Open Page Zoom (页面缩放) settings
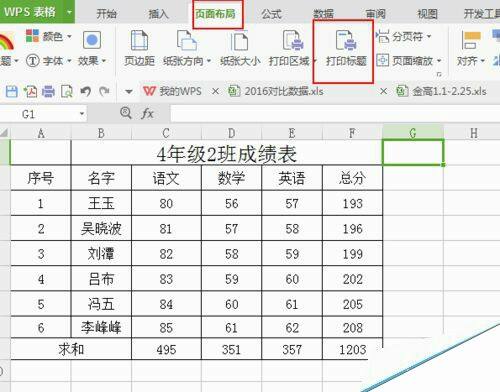500x392 pixels. (409, 61)
